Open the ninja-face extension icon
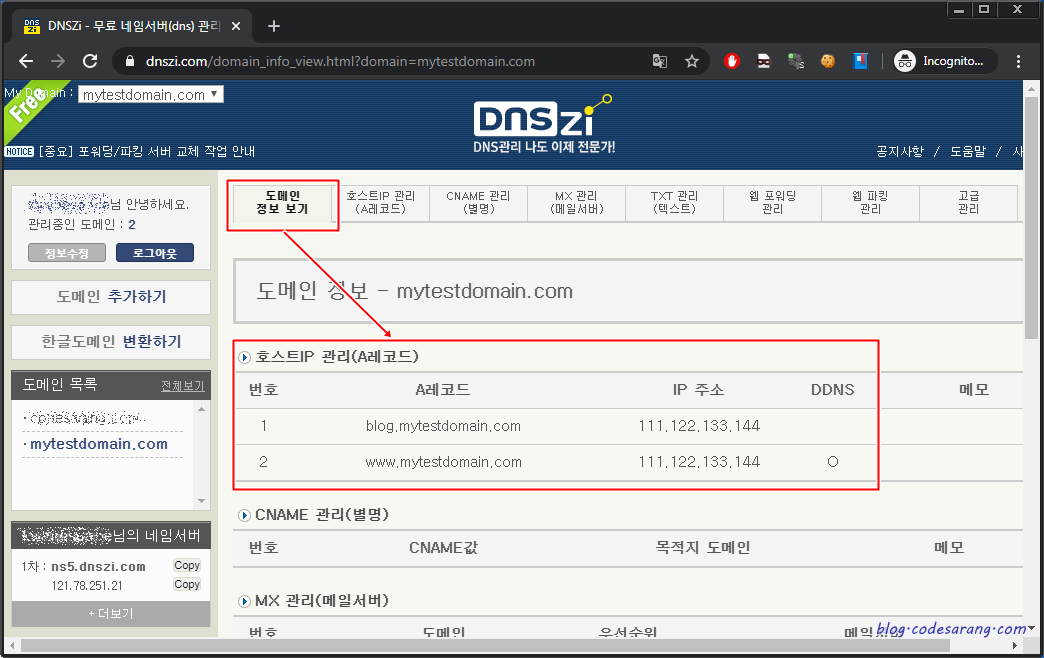 pos(764,61)
